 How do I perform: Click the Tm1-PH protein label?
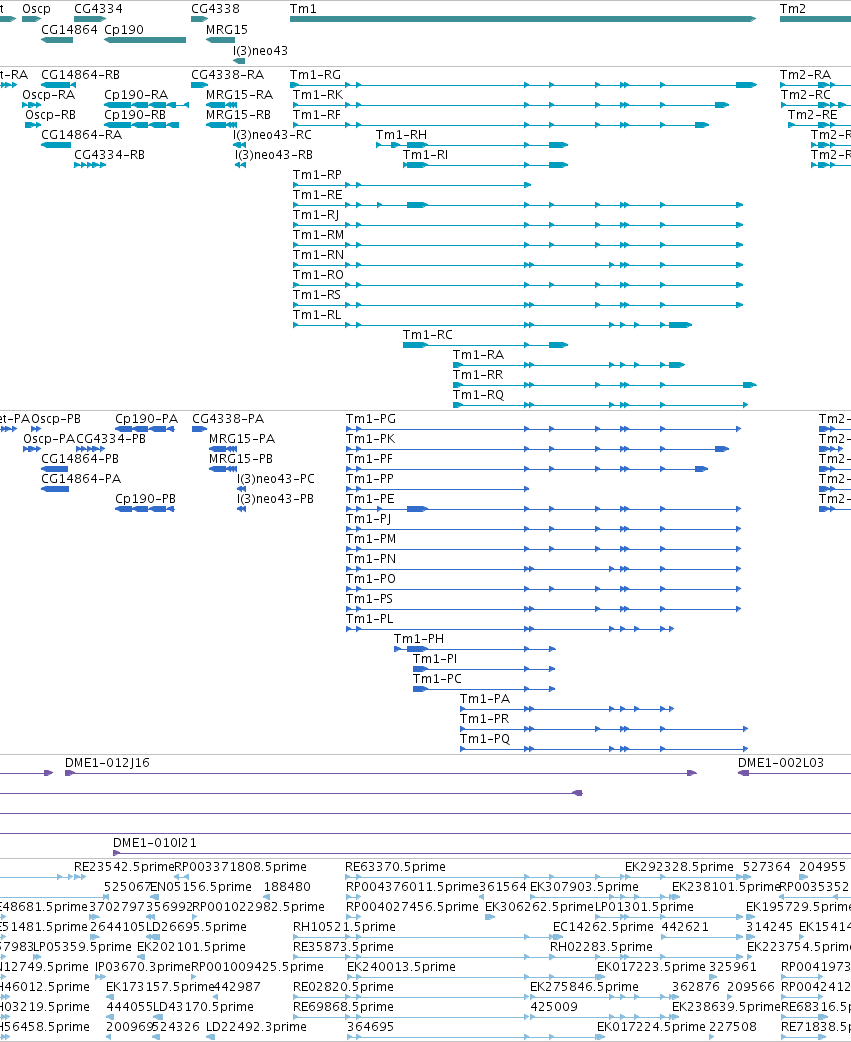[x=419, y=638]
